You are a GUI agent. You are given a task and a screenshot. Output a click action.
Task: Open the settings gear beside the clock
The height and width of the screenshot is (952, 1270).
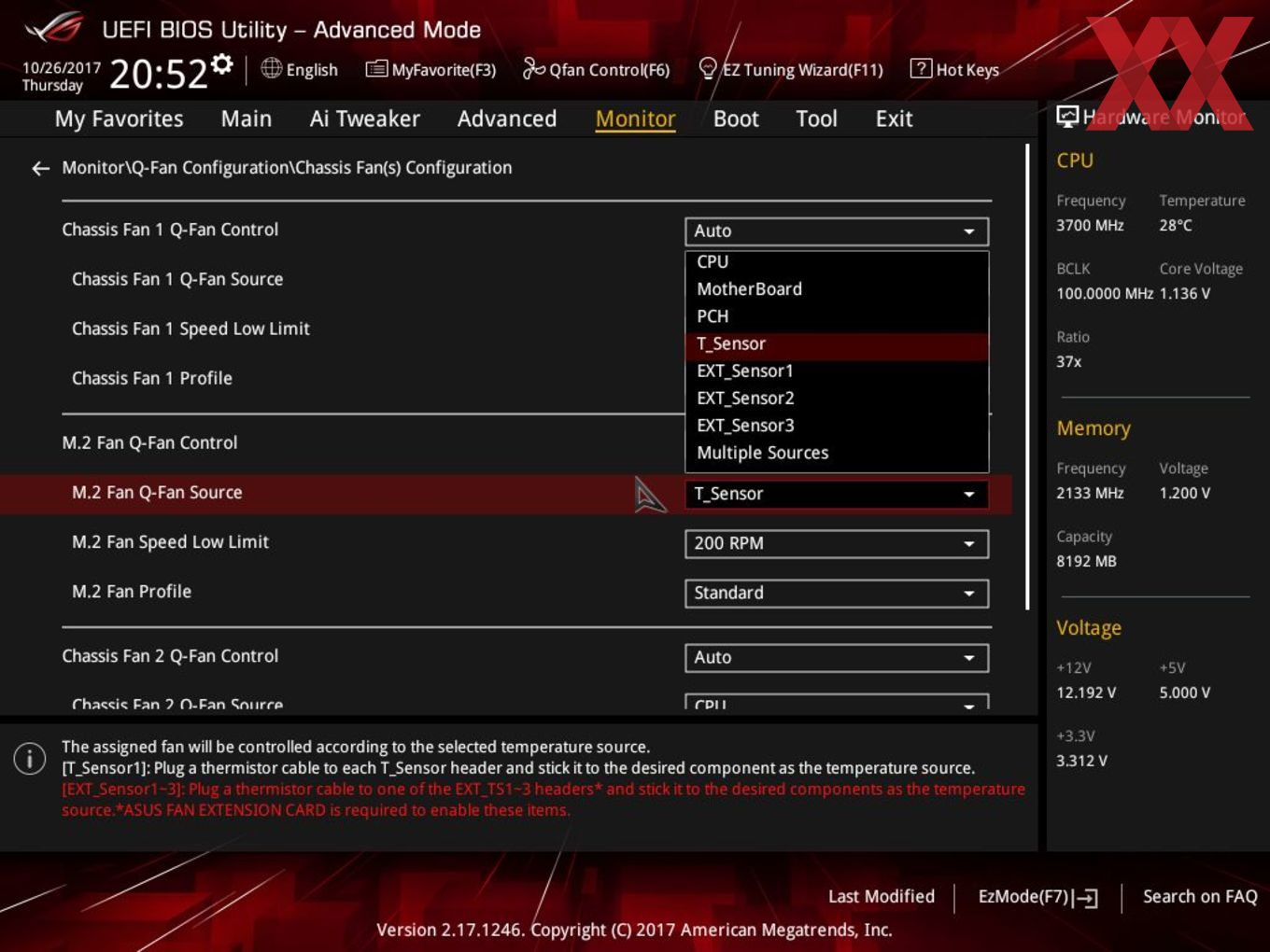click(x=222, y=63)
